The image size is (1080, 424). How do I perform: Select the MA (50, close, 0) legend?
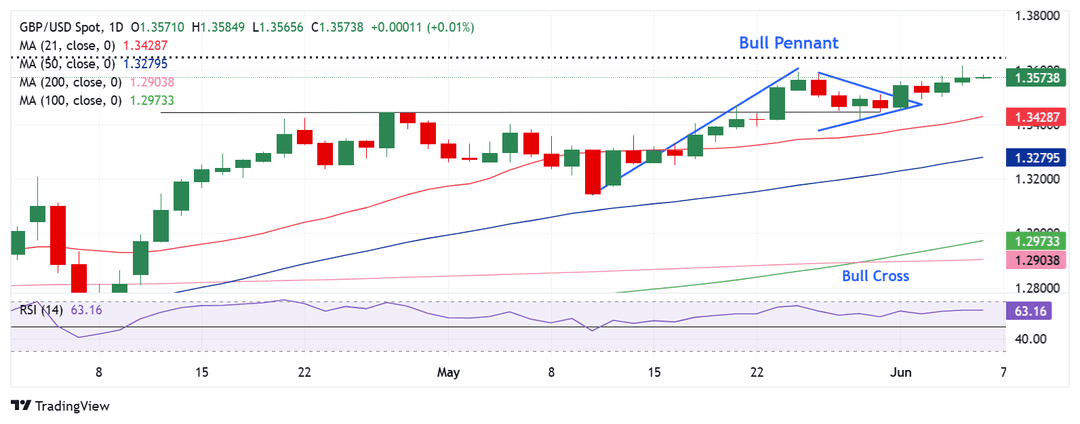click(66, 64)
